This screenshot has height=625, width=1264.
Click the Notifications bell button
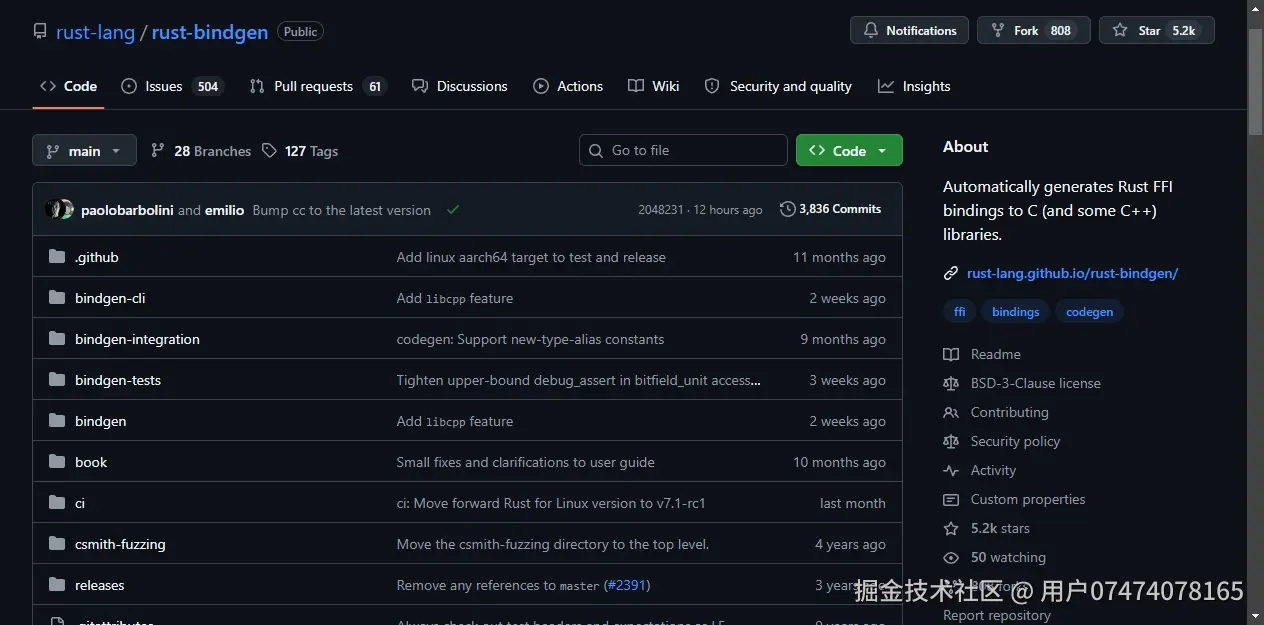coord(910,30)
